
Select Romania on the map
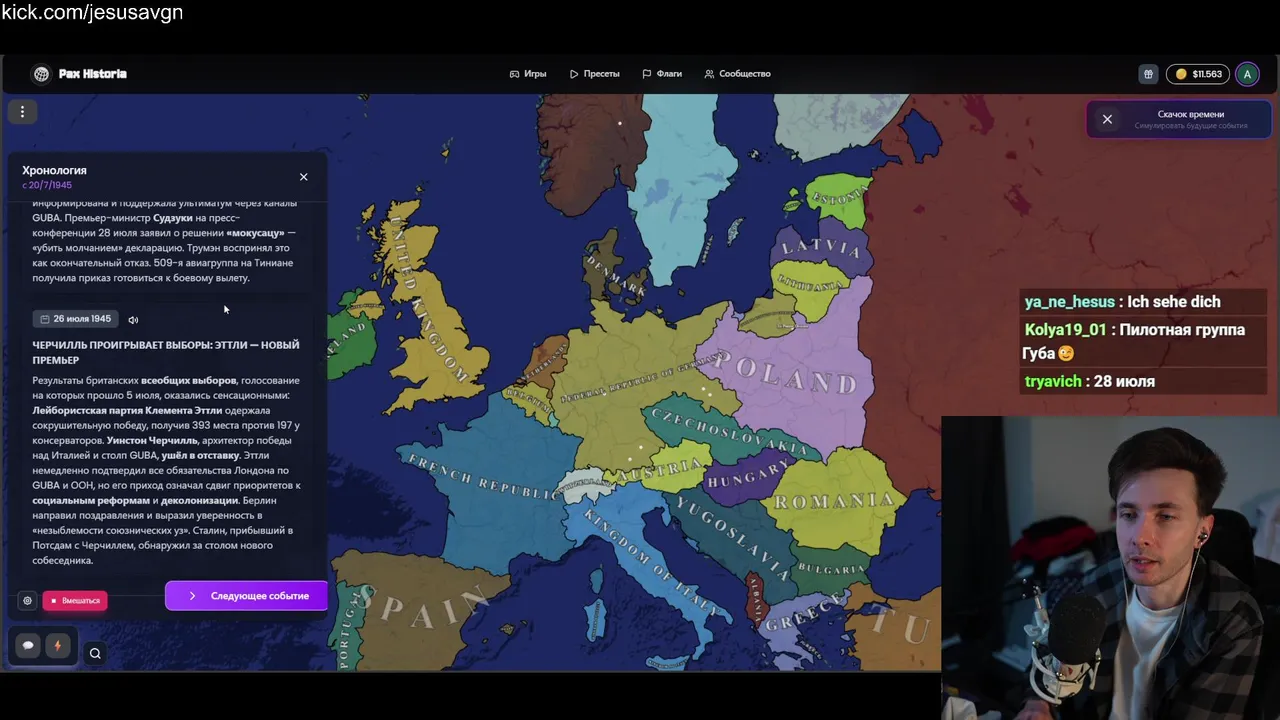click(x=835, y=502)
